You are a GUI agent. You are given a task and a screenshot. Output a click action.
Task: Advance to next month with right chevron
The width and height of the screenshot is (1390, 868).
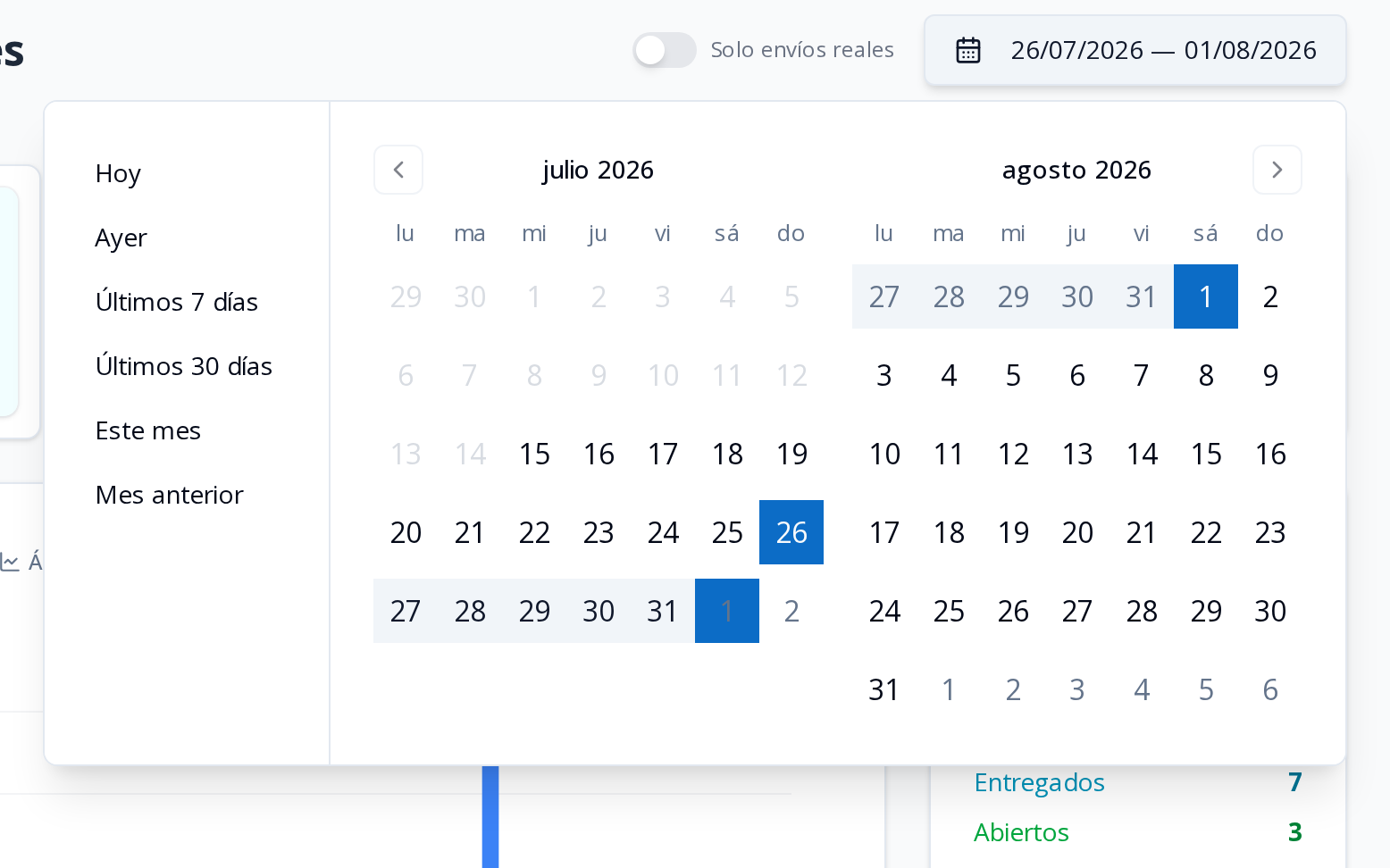coord(1277,170)
